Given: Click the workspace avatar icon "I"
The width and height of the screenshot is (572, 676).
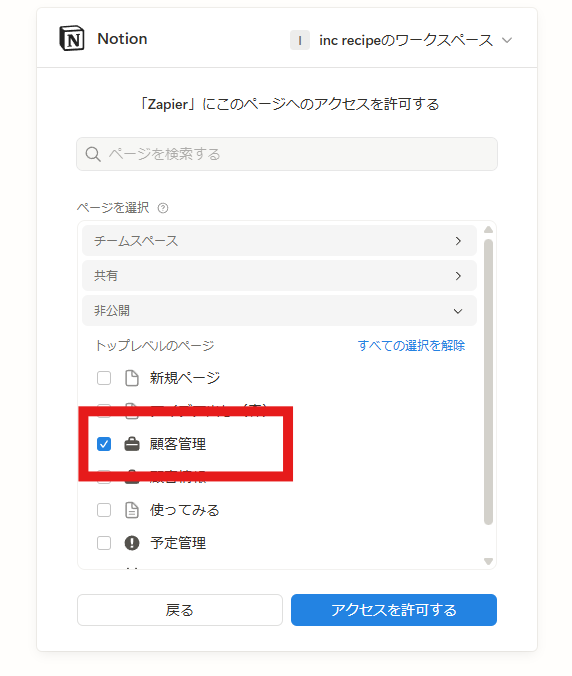Looking at the screenshot, I should pos(300,40).
